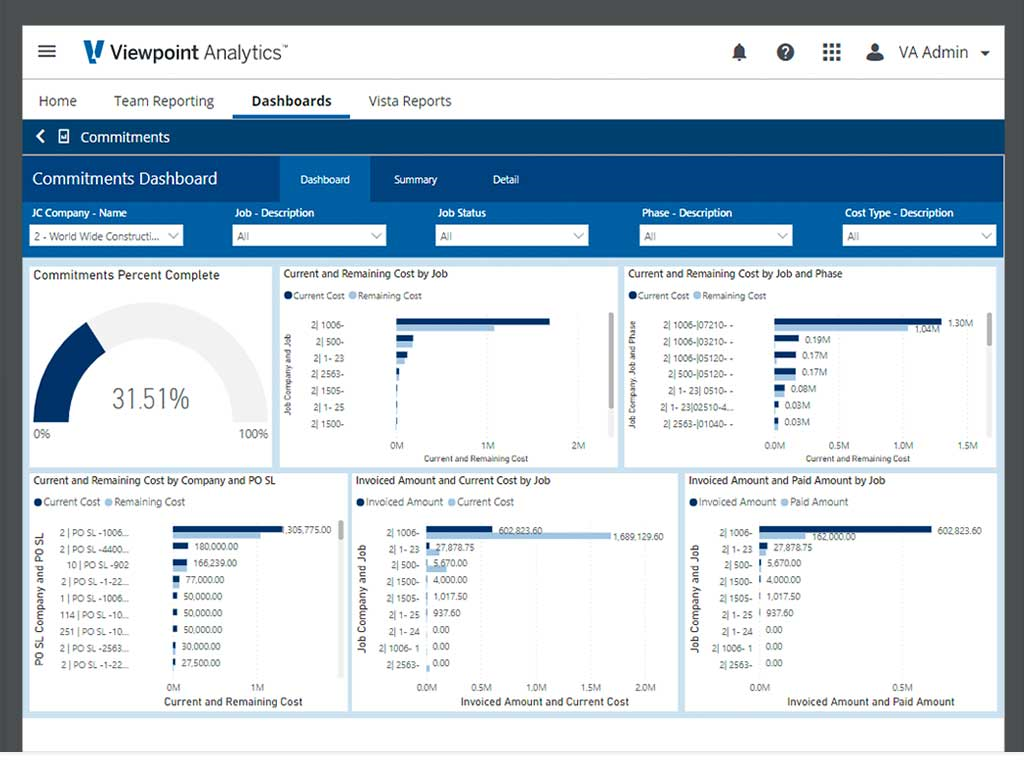Go back using the left chevron arrow
Image resolution: width=1024 pixels, height=768 pixels.
[x=40, y=137]
